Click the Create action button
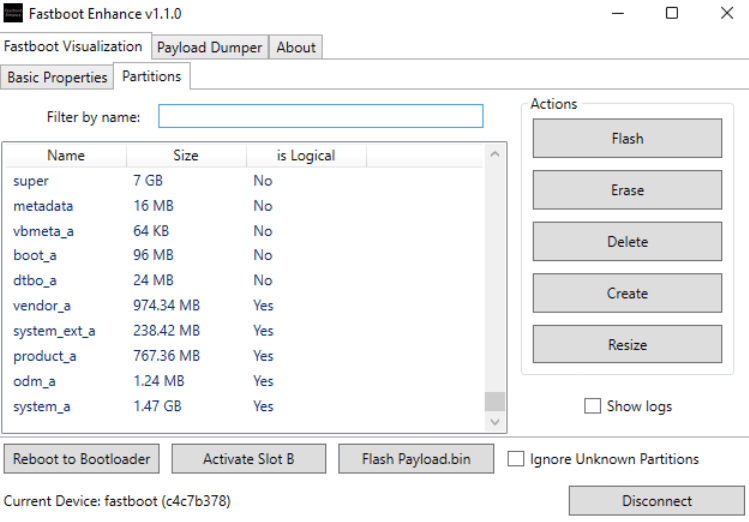Viewport: 749px width, 522px height. (x=627, y=293)
